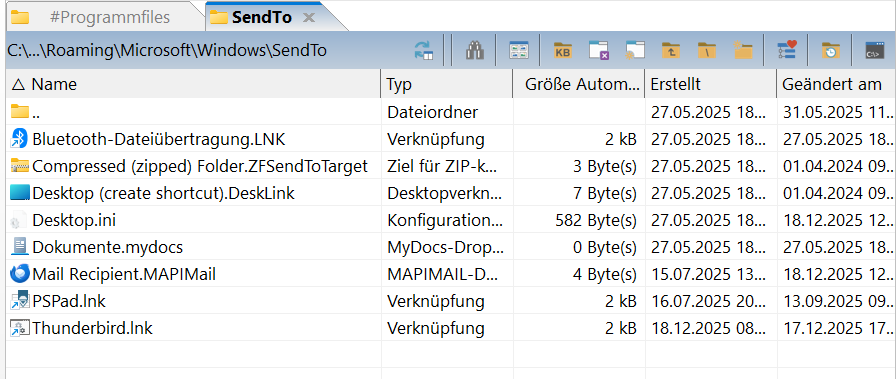Select Compressed (zipped) Folder.ZFSendToTarget

point(200,166)
